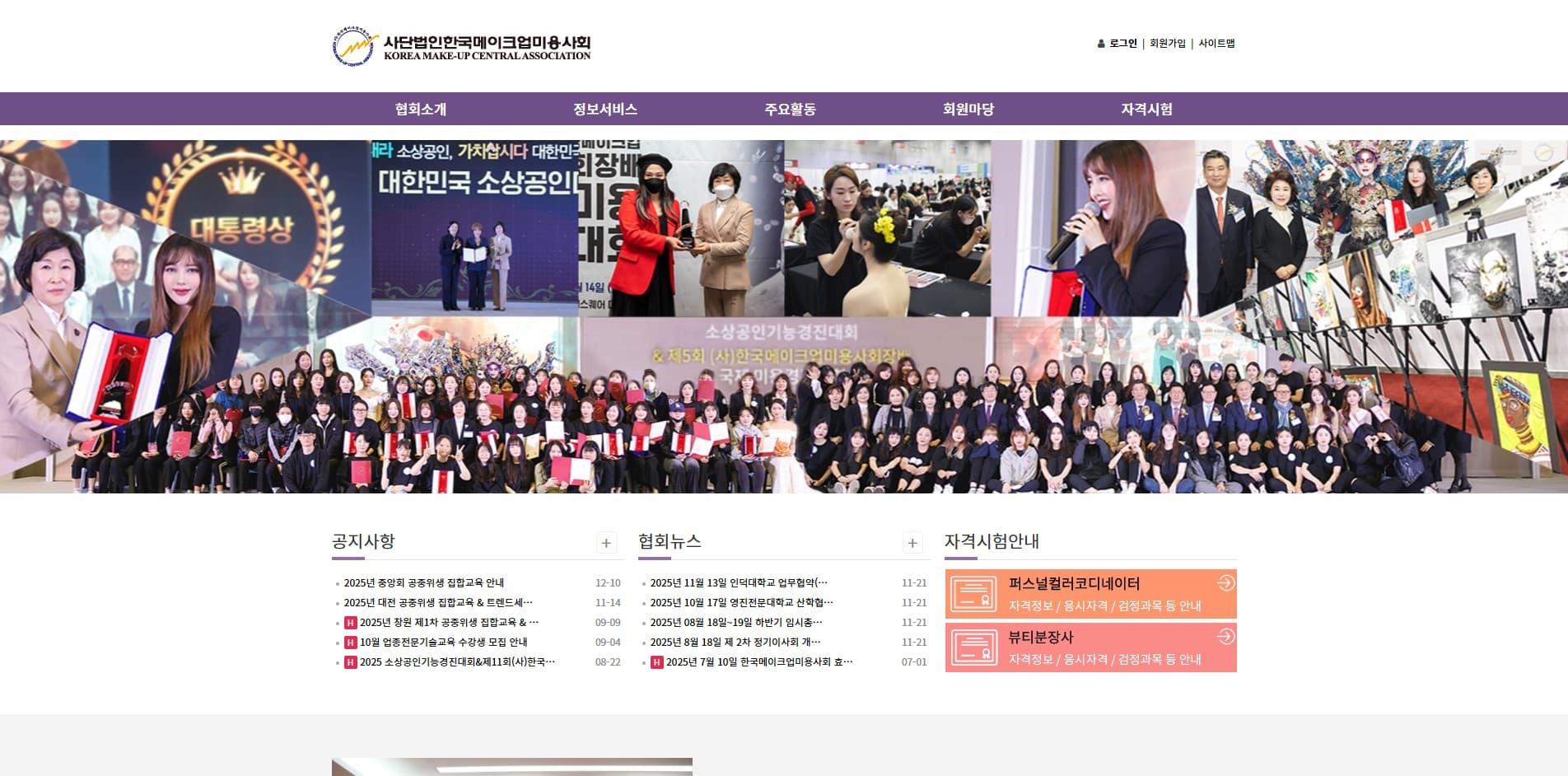The height and width of the screenshot is (776, 1568).
Task: Expand 공지사항 list with plus icon
Action: coord(606,543)
